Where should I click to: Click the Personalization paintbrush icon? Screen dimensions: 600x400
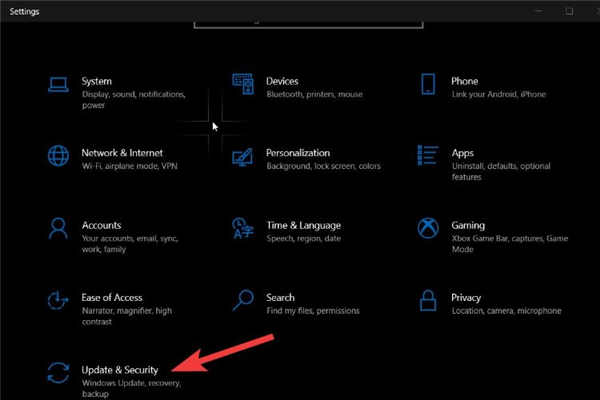[242, 156]
